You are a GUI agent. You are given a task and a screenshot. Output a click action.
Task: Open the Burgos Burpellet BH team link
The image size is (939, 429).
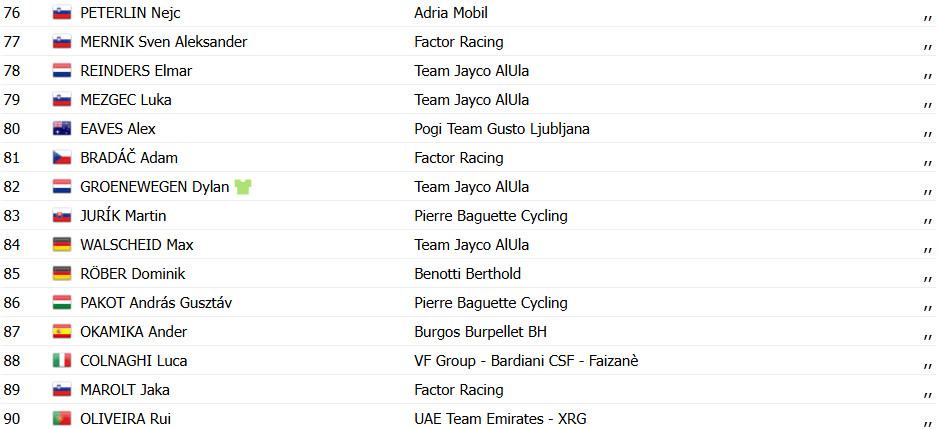pyautogui.click(x=480, y=331)
